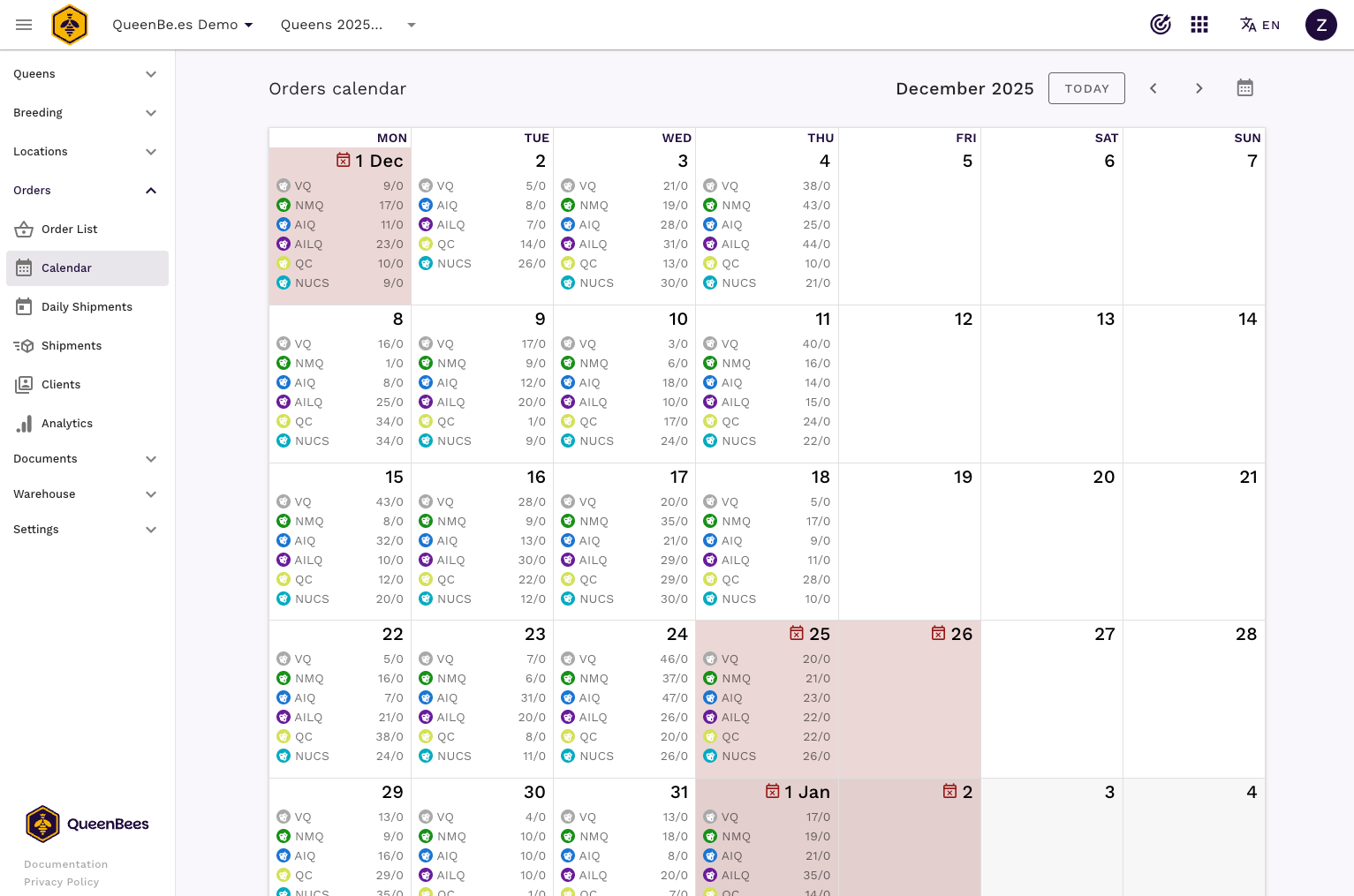1354x896 pixels.
Task: Expand the Warehouse sidebar section
Action: coord(85,494)
